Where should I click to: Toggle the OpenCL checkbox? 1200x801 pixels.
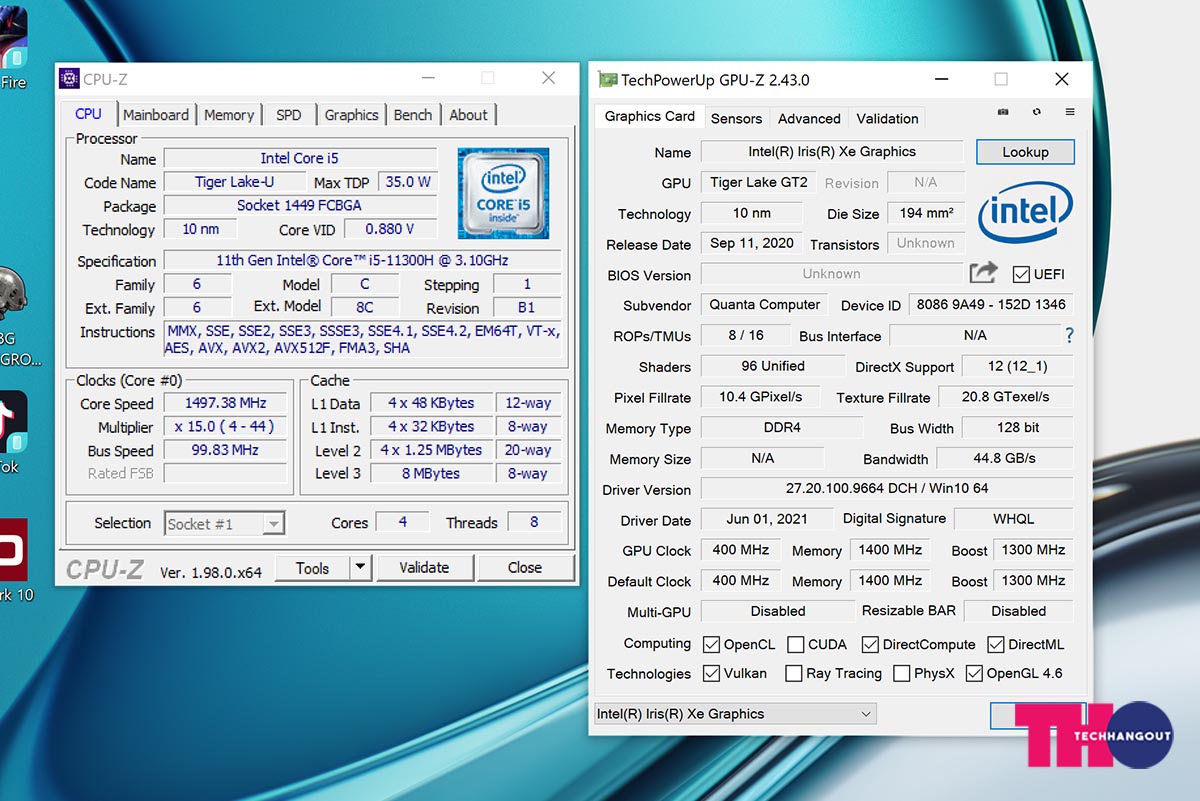pyautogui.click(x=711, y=644)
